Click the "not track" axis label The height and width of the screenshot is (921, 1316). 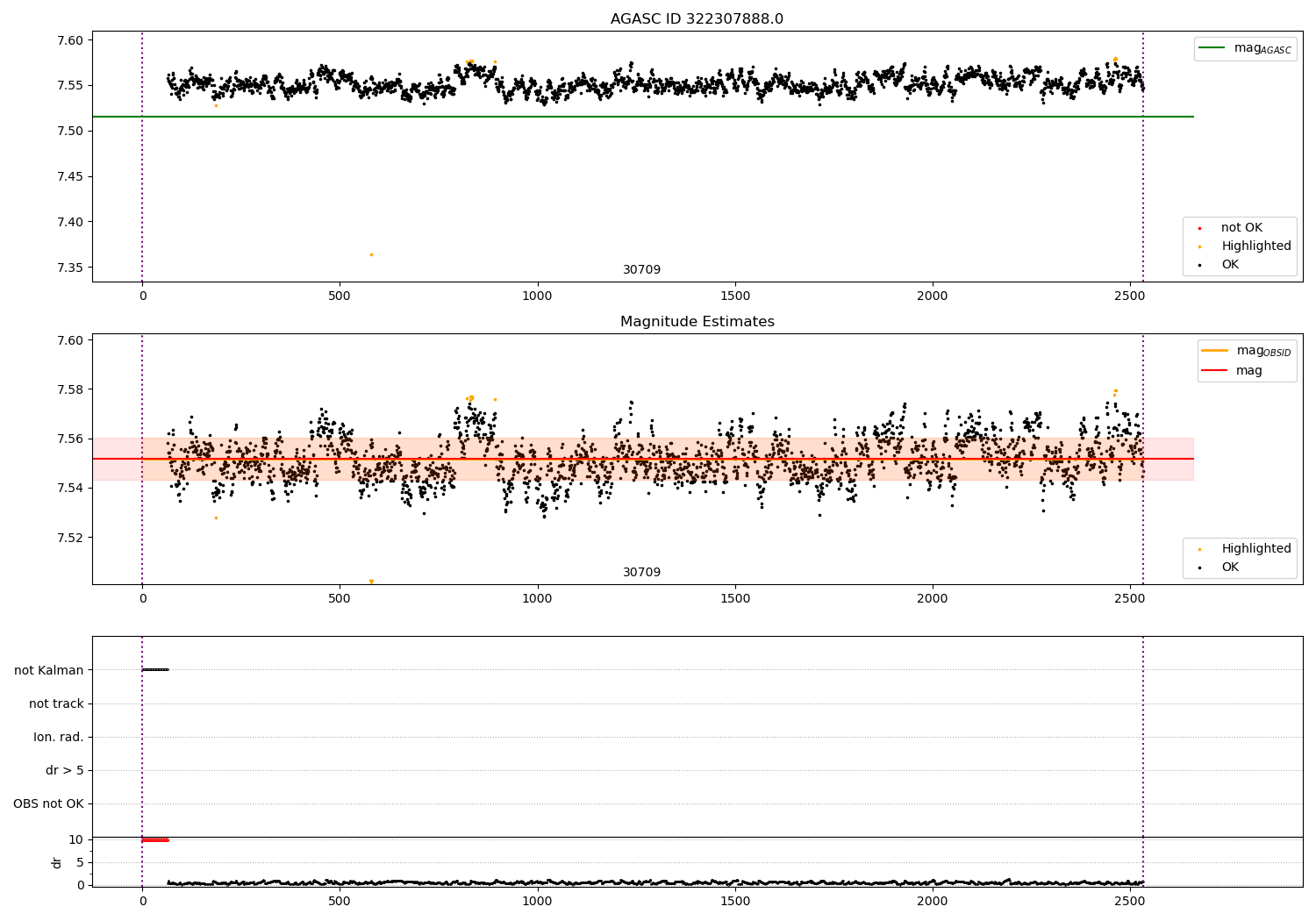(x=56, y=703)
